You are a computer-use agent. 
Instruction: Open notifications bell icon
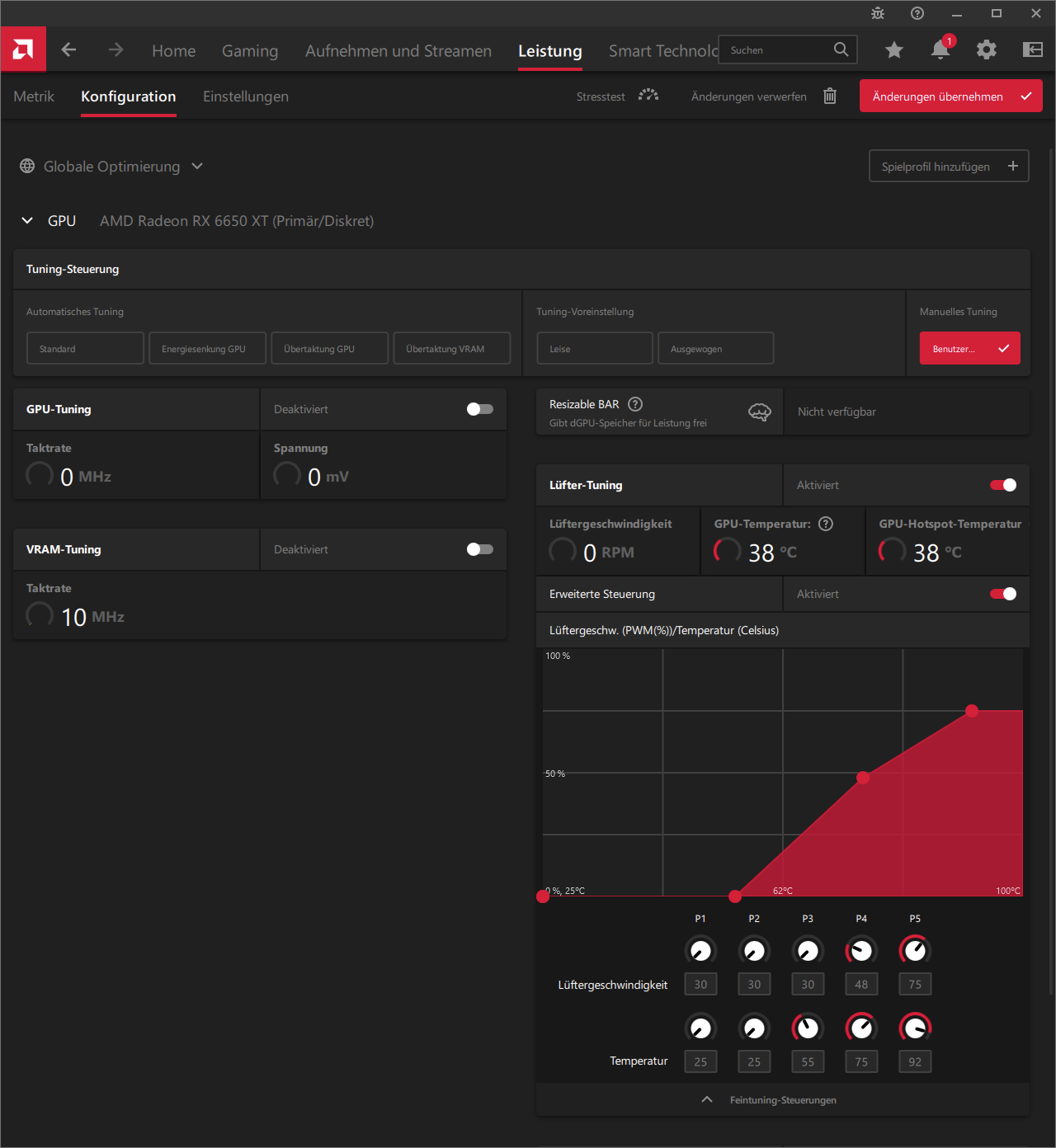(940, 49)
